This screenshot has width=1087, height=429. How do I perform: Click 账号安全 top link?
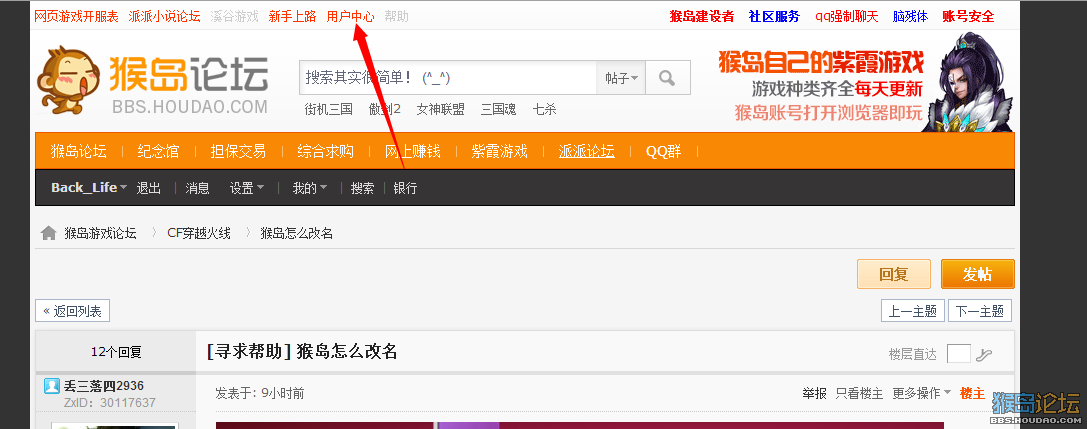(968, 16)
